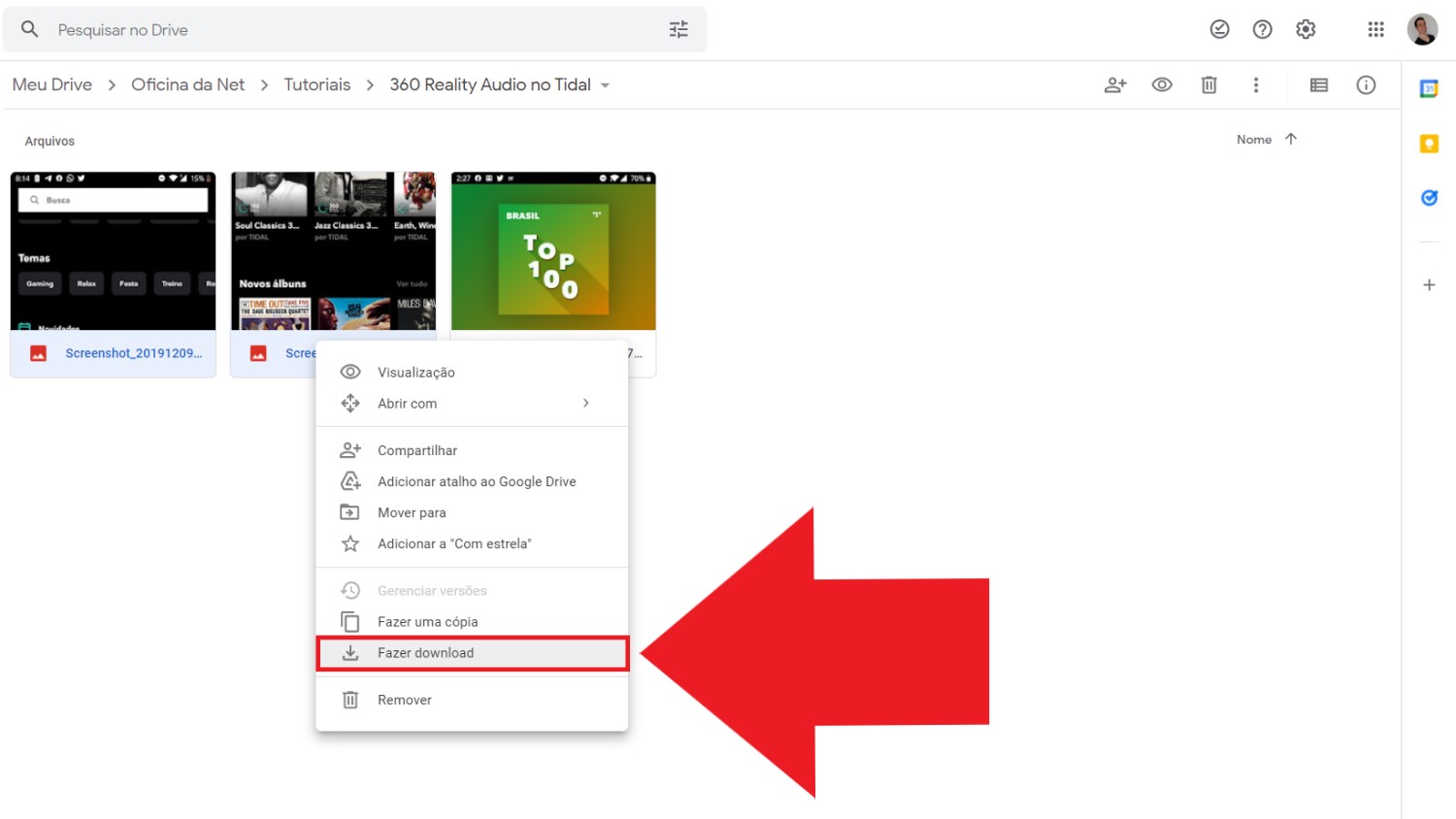The width and height of the screenshot is (1456, 819).
Task: Open the Settings gear icon
Action: (x=1306, y=29)
